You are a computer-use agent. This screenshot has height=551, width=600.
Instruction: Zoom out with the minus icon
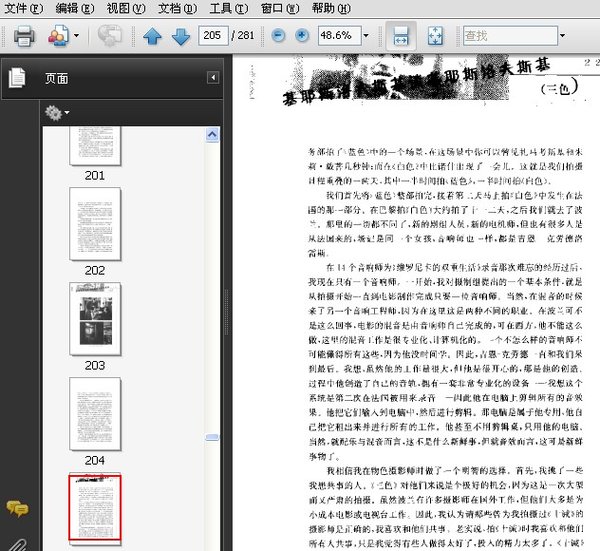click(x=276, y=36)
